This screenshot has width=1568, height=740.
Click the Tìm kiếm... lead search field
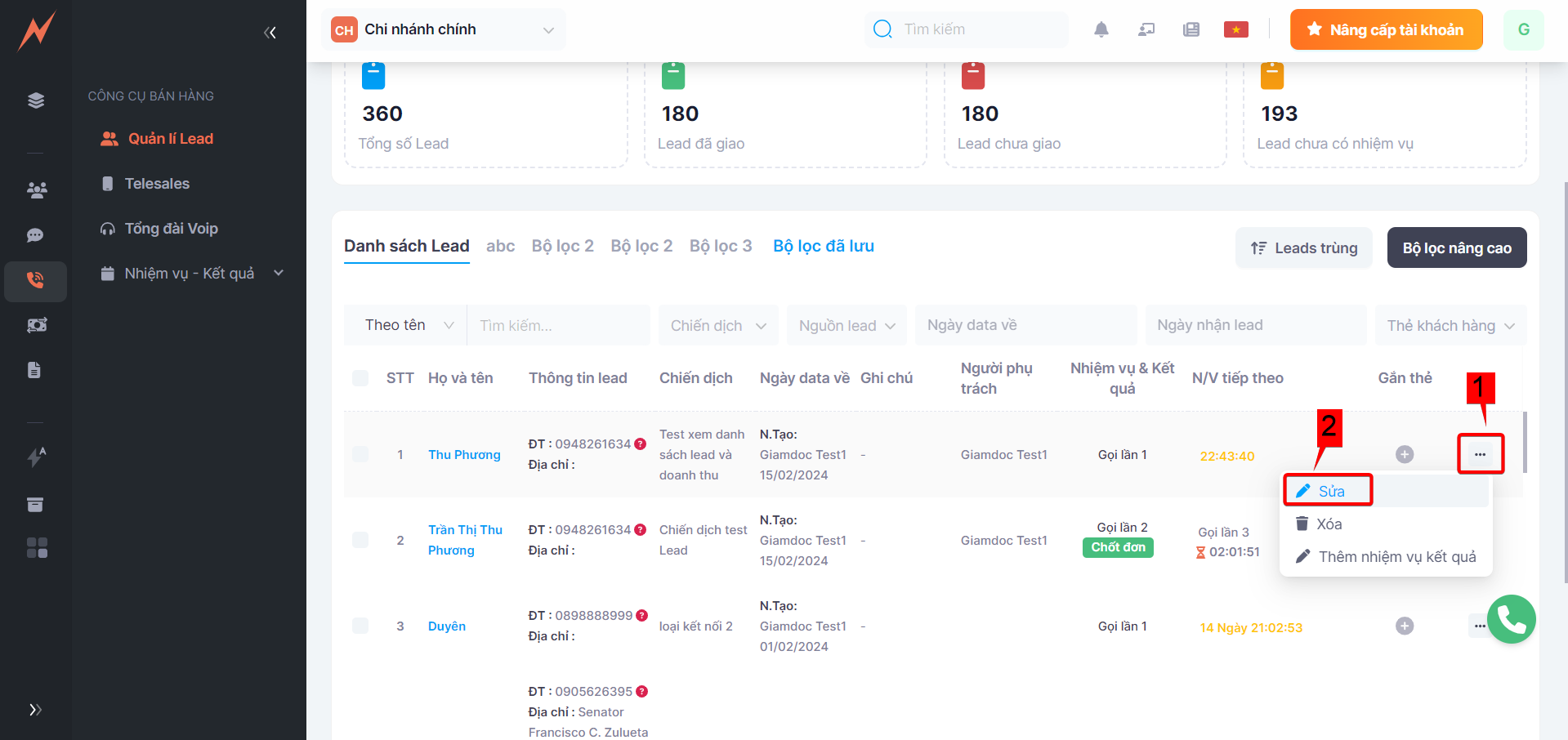[557, 326]
